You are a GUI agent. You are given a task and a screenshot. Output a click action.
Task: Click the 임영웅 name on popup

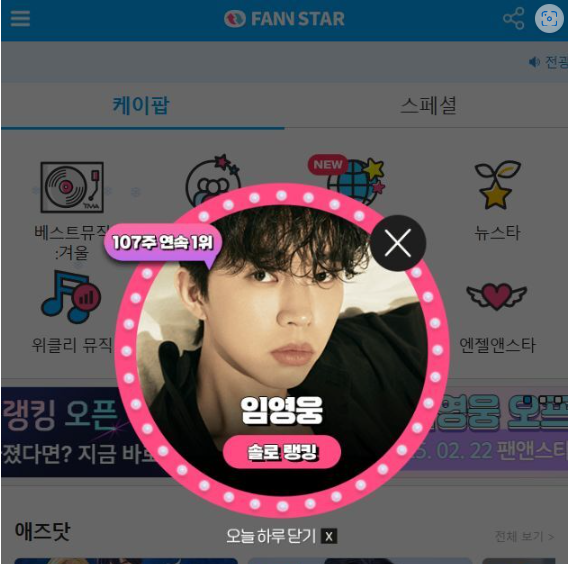tap(282, 410)
